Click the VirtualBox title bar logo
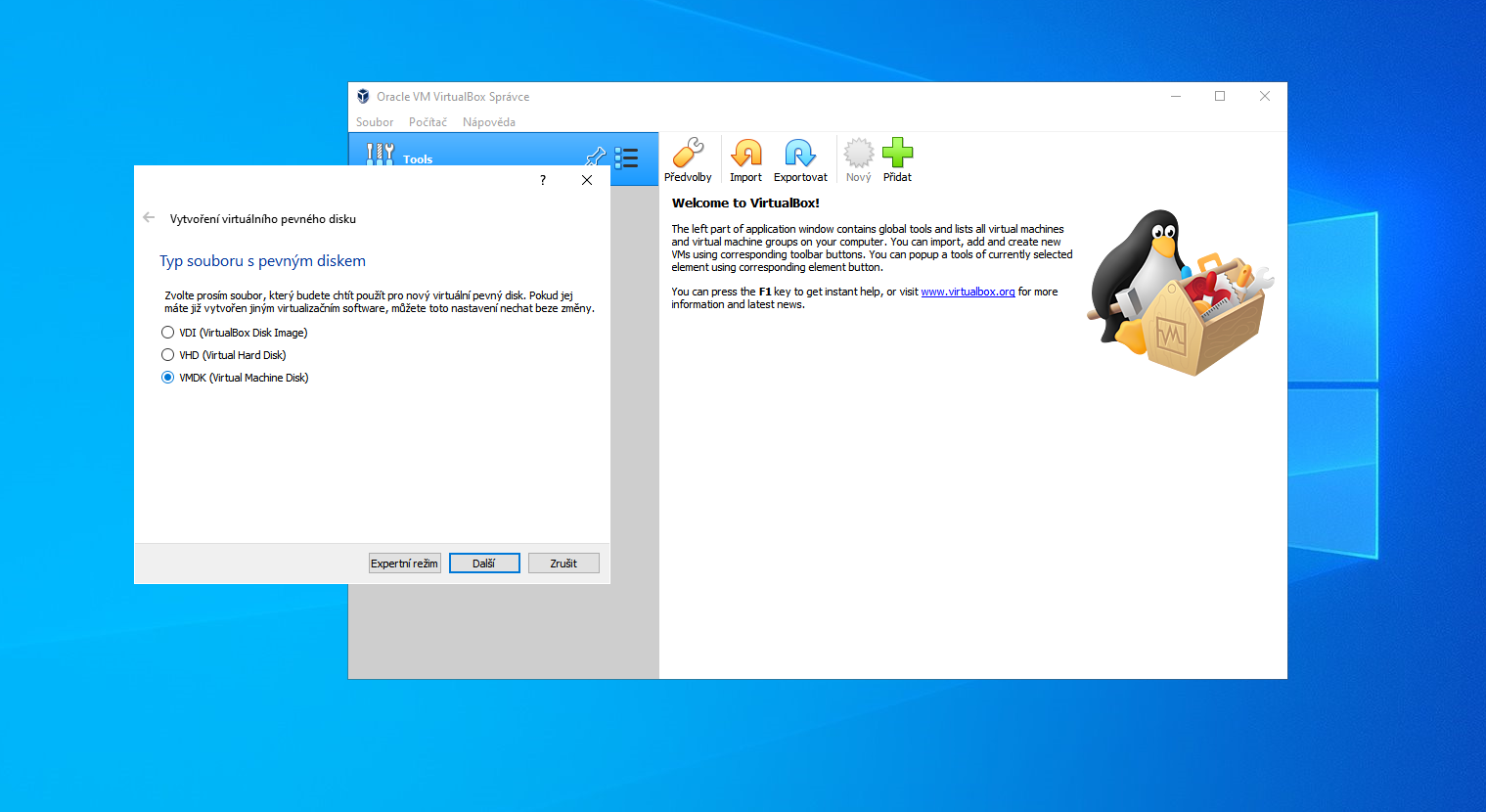Viewport: 1486px width, 812px height. pyautogui.click(x=363, y=96)
